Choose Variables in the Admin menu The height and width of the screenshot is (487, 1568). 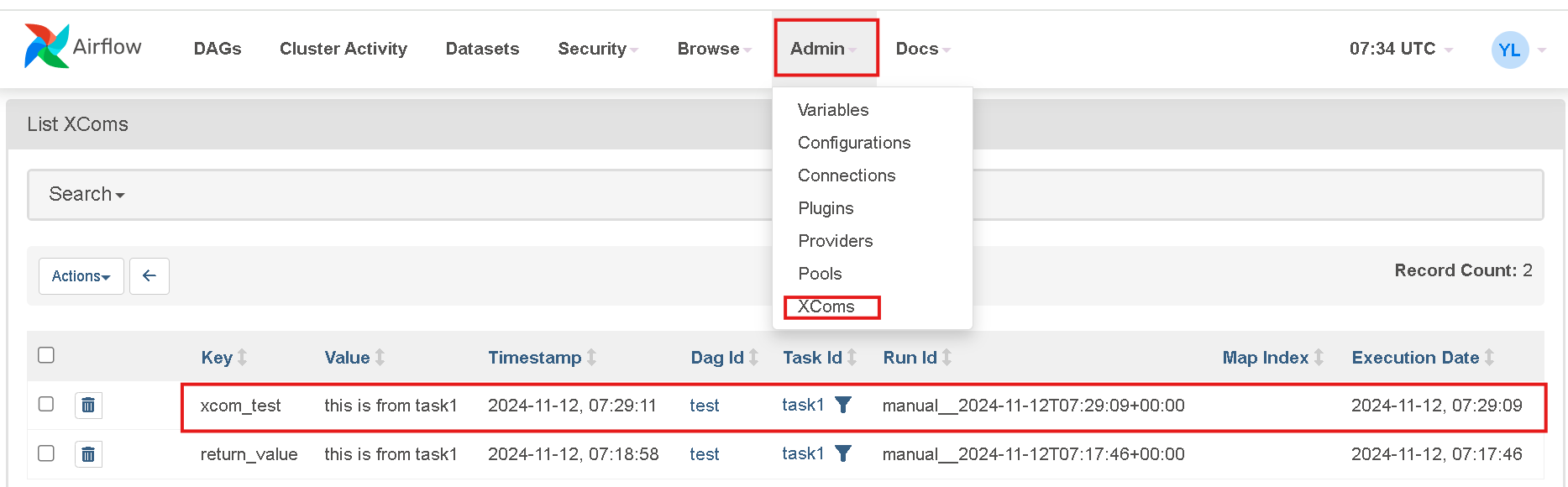[833, 110]
